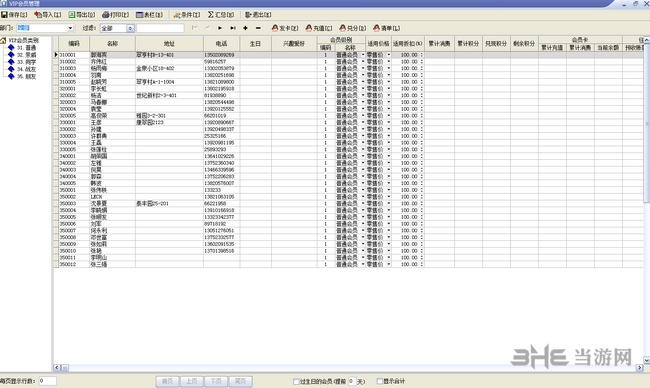Click phone cell 59816257

click(x=221, y=61)
